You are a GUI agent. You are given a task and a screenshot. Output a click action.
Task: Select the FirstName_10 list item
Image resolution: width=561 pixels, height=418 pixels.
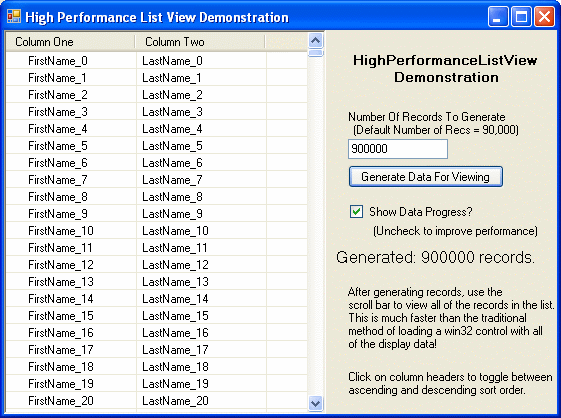coord(61,231)
